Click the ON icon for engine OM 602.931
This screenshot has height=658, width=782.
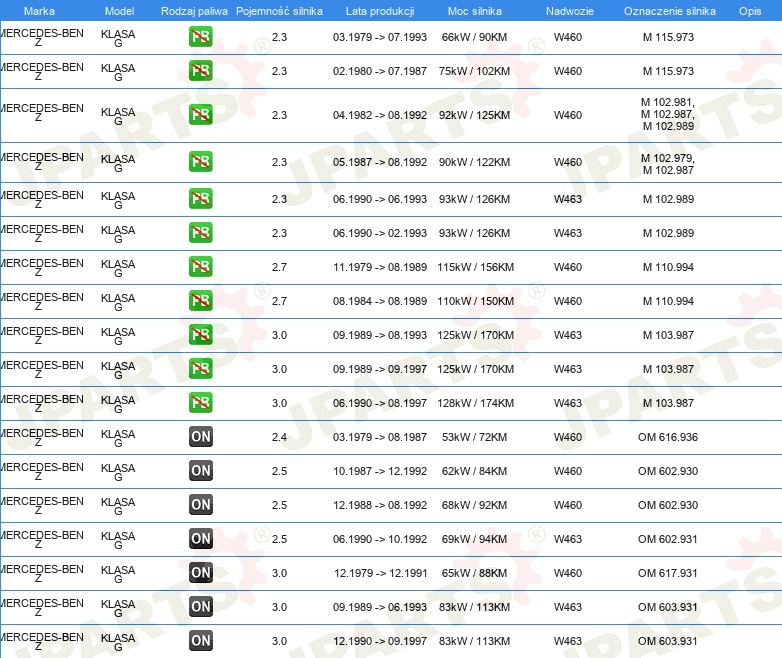200,539
